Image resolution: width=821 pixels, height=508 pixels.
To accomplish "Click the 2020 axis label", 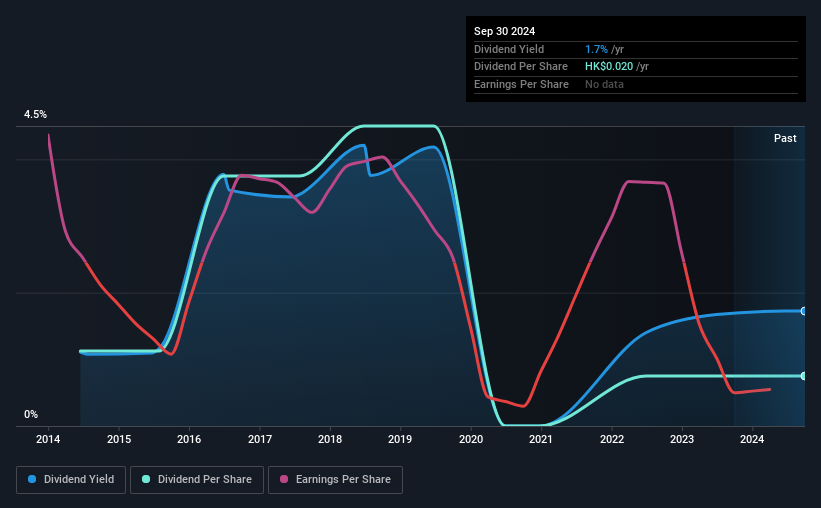I will click(471, 439).
